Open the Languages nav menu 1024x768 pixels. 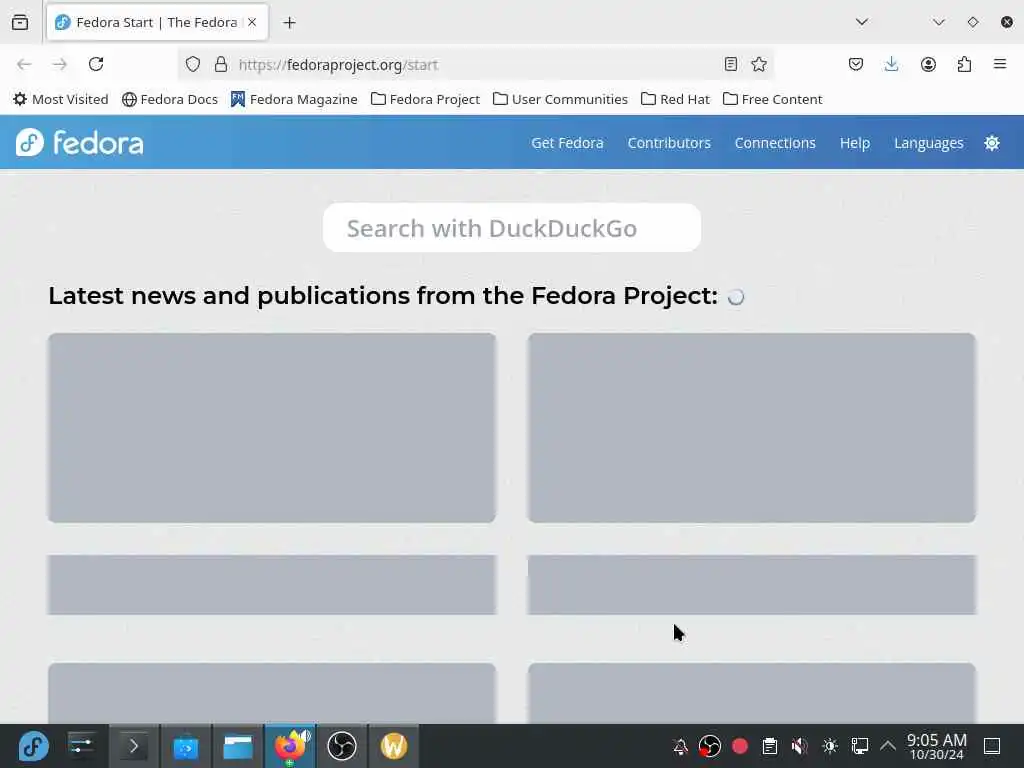[928, 143]
